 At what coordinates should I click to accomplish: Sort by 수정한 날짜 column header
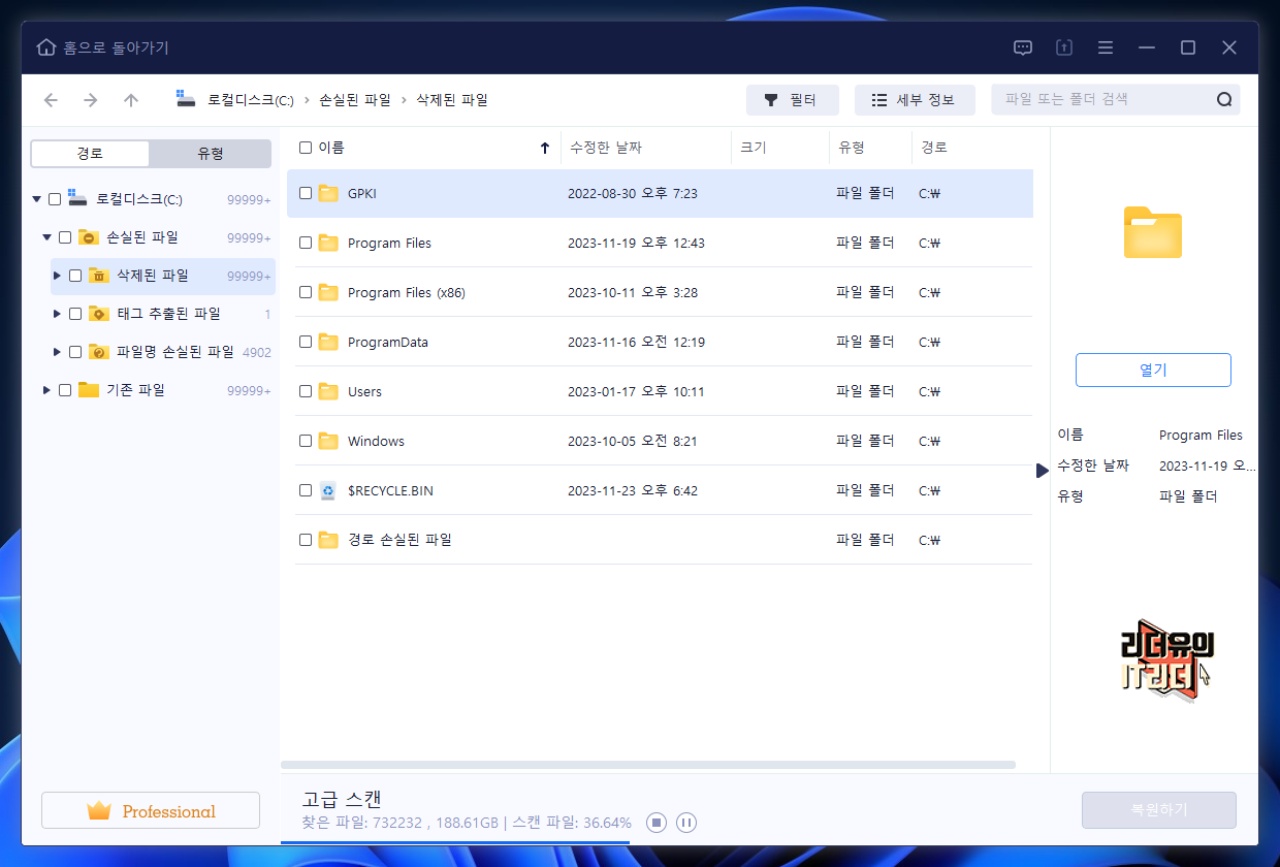[x=606, y=148]
